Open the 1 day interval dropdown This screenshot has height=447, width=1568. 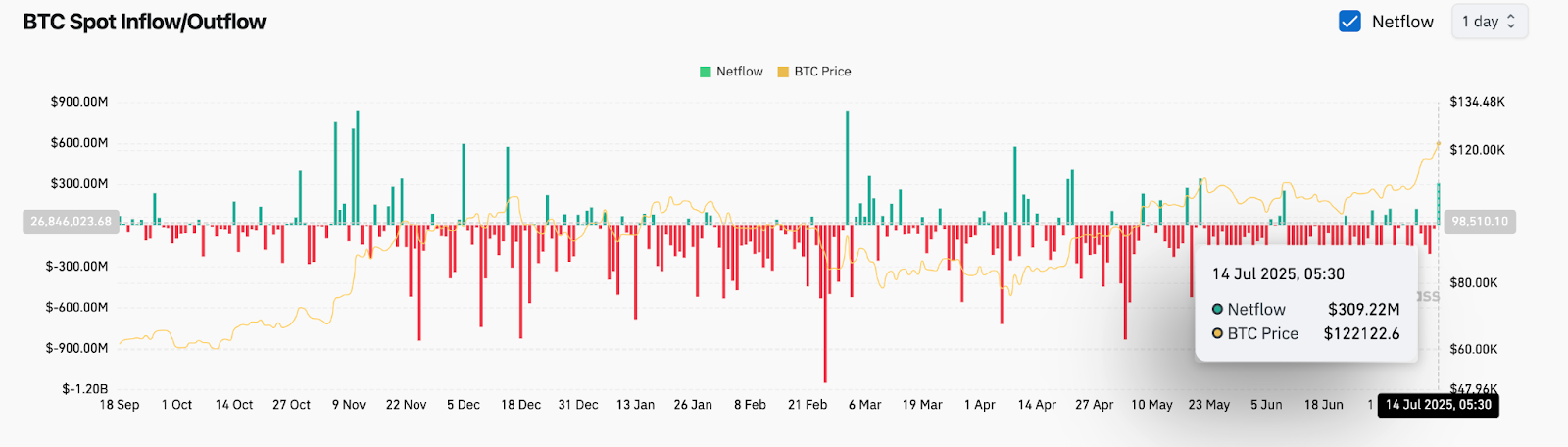tap(1489, 22)
